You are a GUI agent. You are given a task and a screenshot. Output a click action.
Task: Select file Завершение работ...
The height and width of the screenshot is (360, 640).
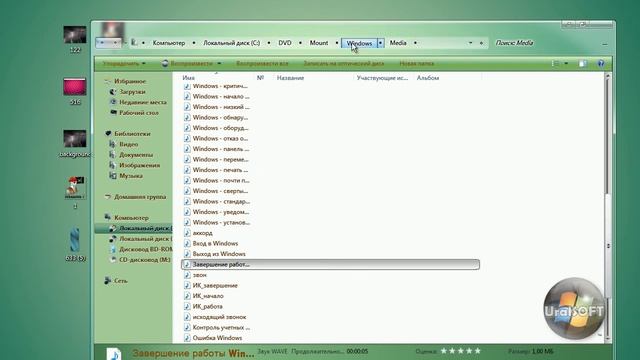[x=330, y=264]
